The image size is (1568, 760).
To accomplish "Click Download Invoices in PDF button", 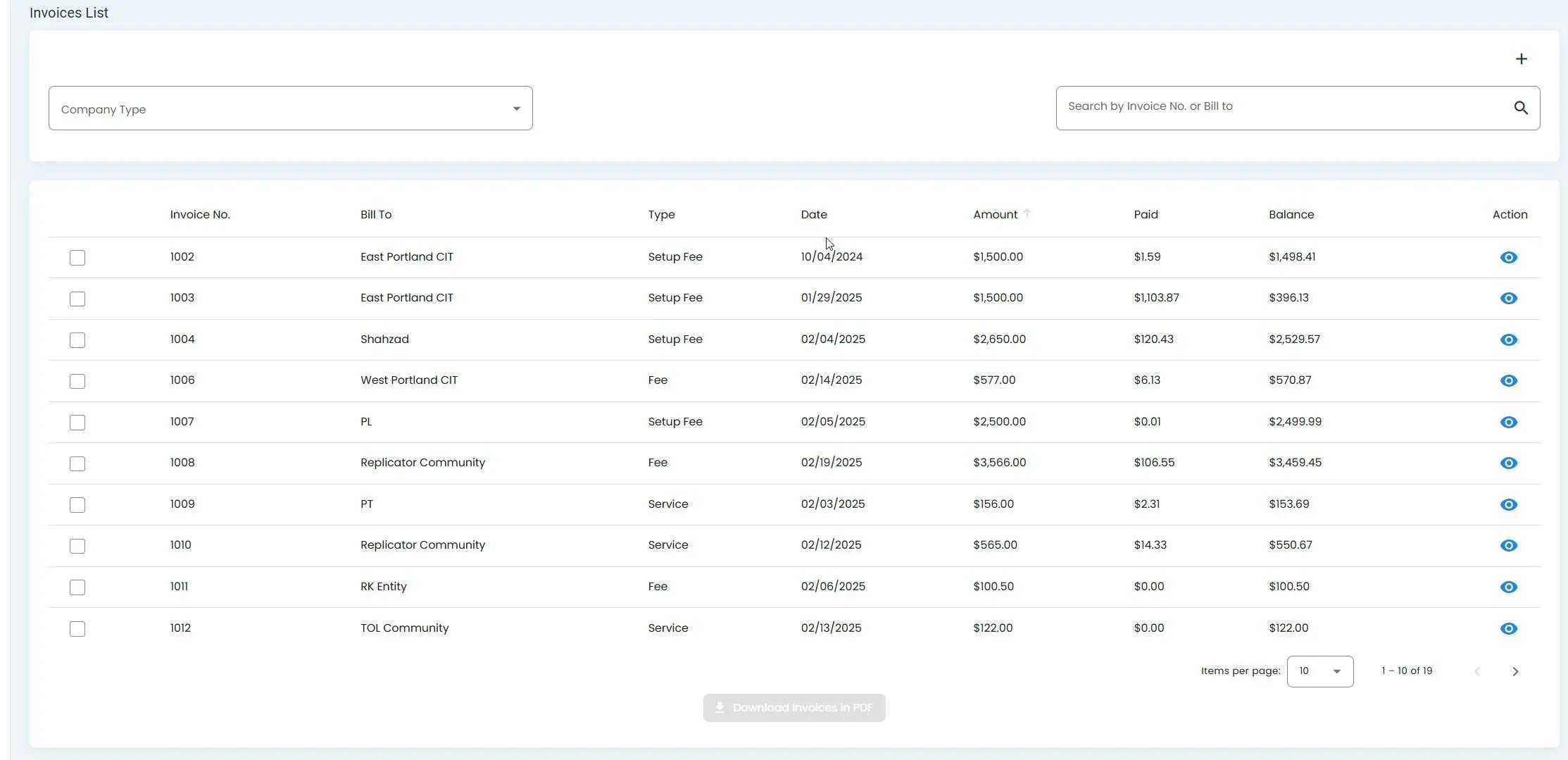I will point(794,708).
